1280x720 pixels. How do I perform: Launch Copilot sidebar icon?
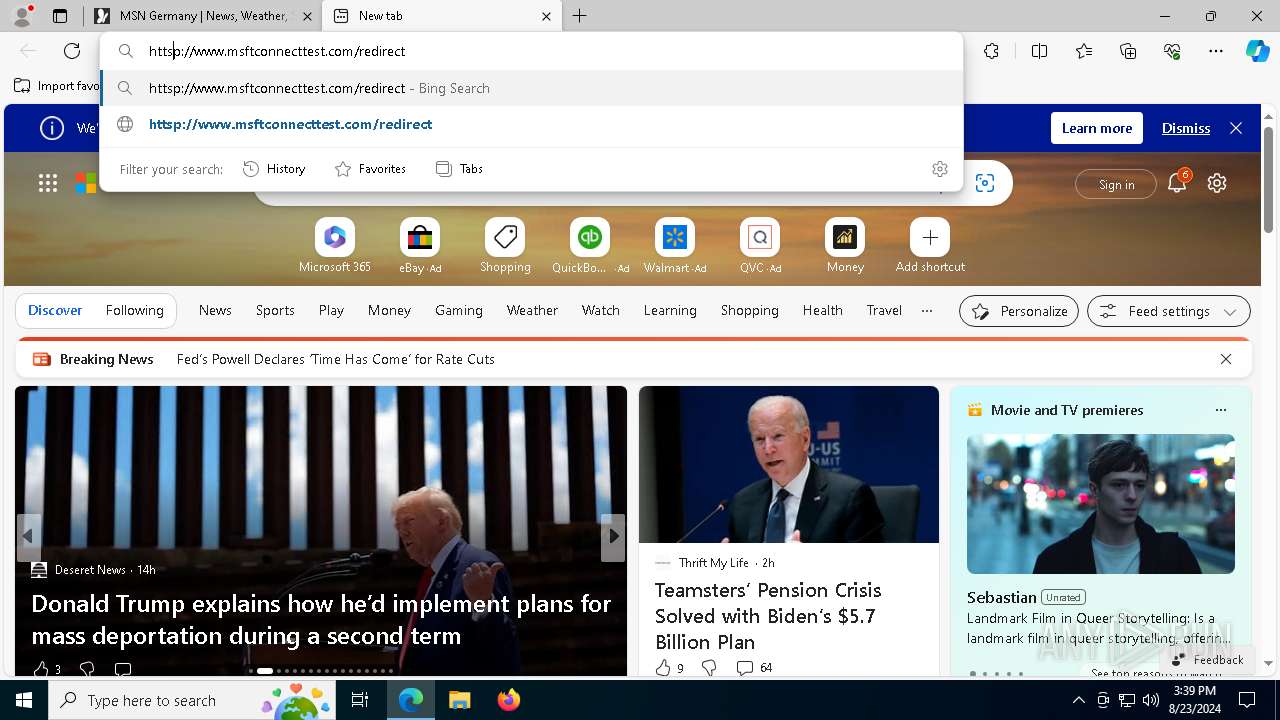coord(1257,51)
